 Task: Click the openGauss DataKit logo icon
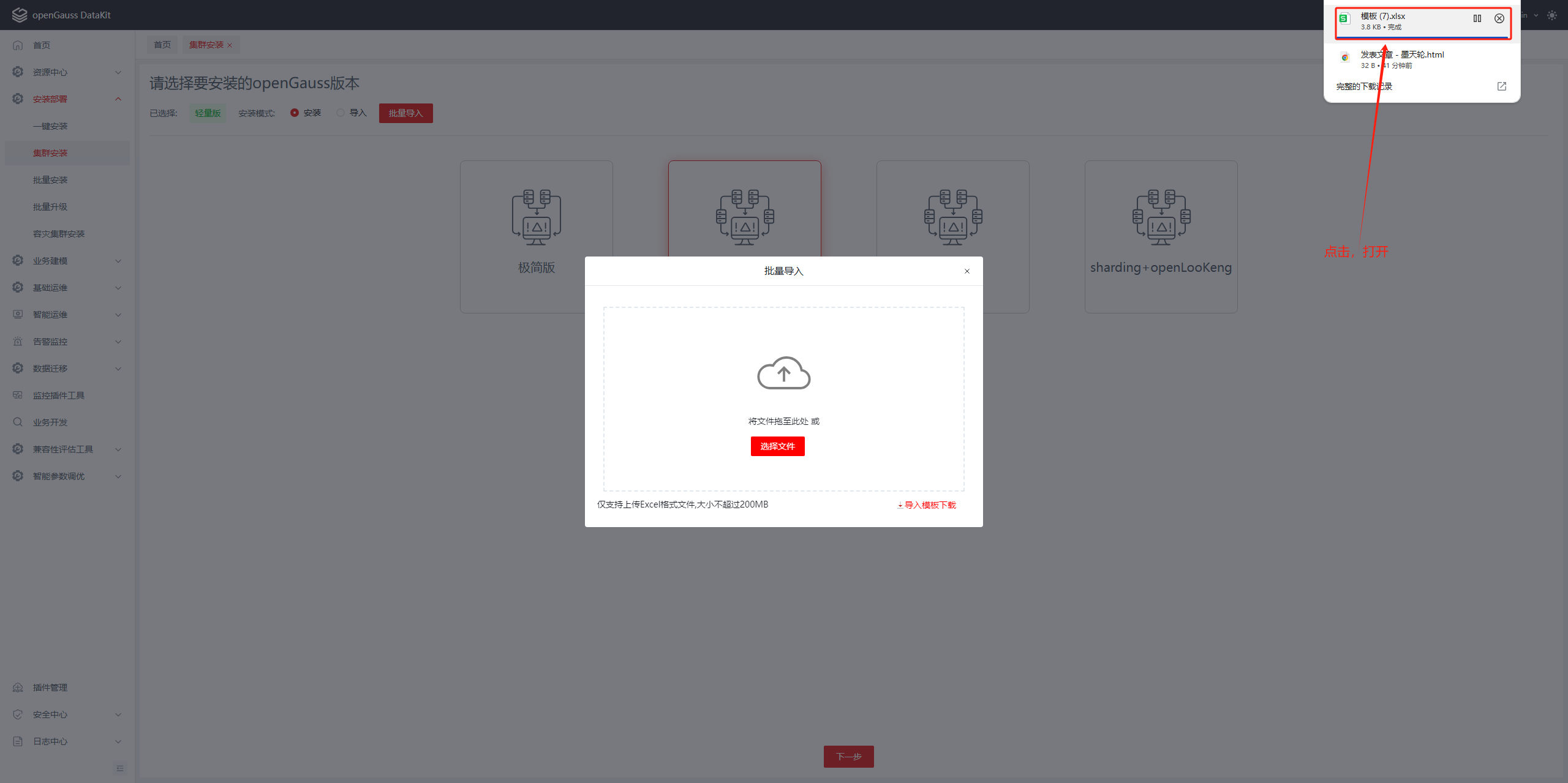tap(19, 15)
